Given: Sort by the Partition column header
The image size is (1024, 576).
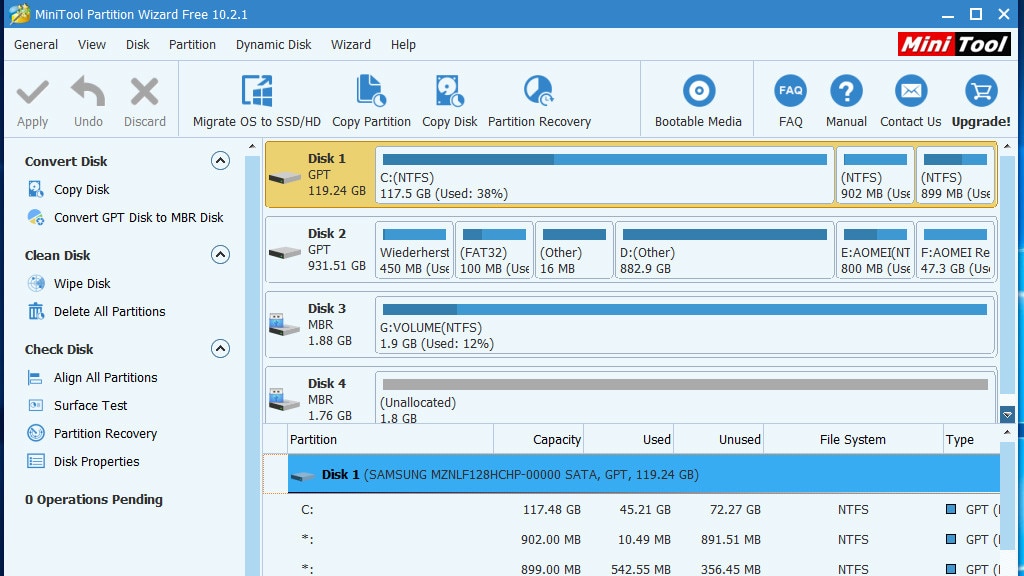Looking at the screenshot, I should coord(390,440).
